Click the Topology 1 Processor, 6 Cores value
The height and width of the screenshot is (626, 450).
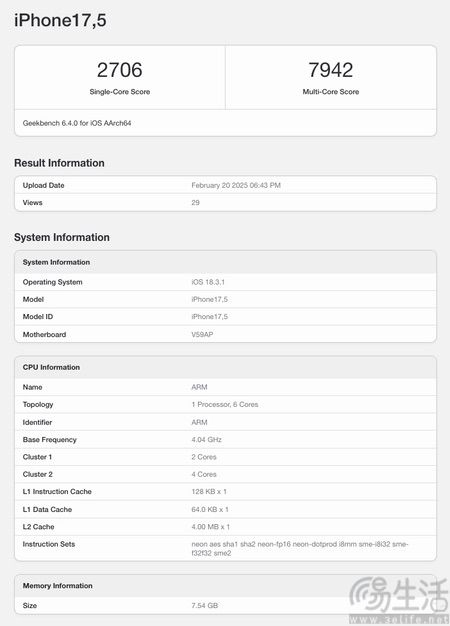click(x=225, y=404)
